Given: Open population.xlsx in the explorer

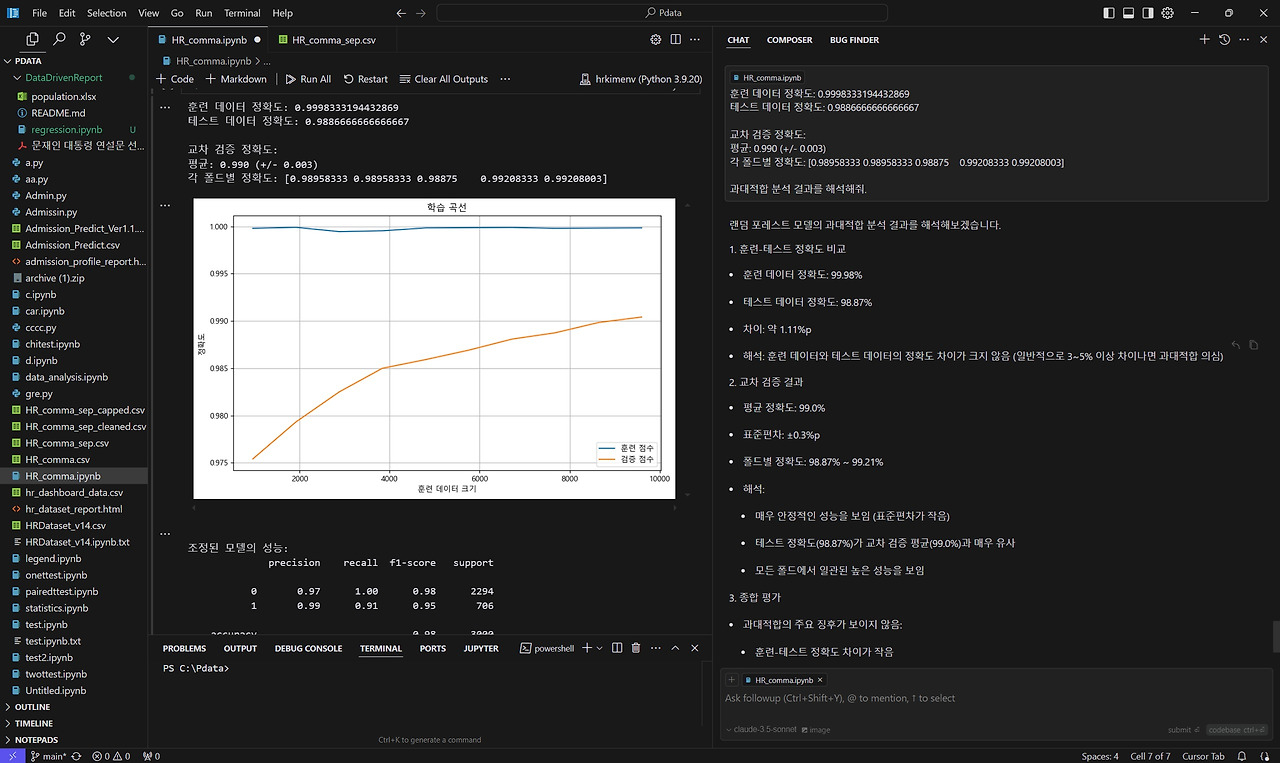Looking at the screenshot, I should tap(64, 96).
